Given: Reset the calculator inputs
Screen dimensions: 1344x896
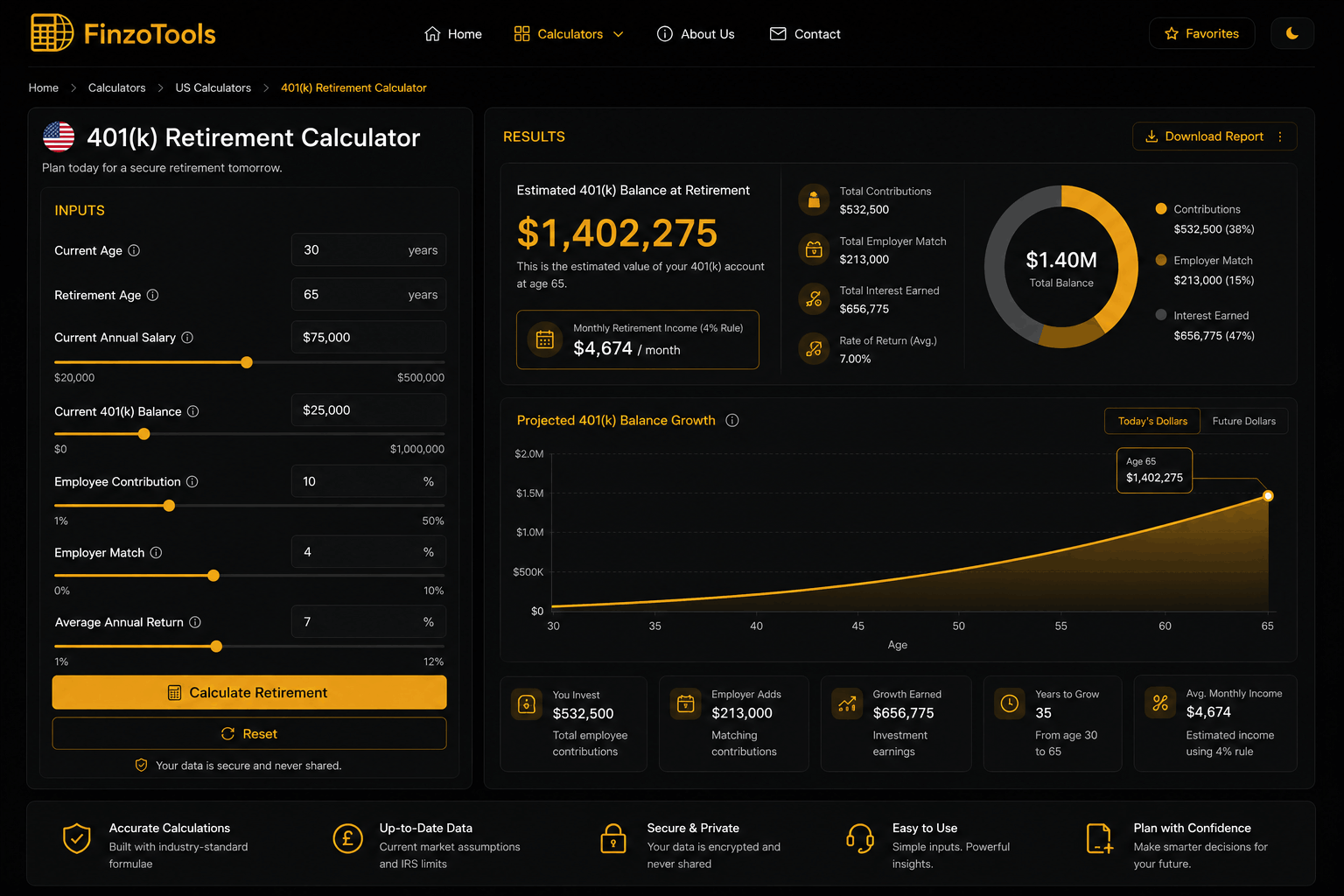Looking at the screenshot, I should (x=249, y=733).
